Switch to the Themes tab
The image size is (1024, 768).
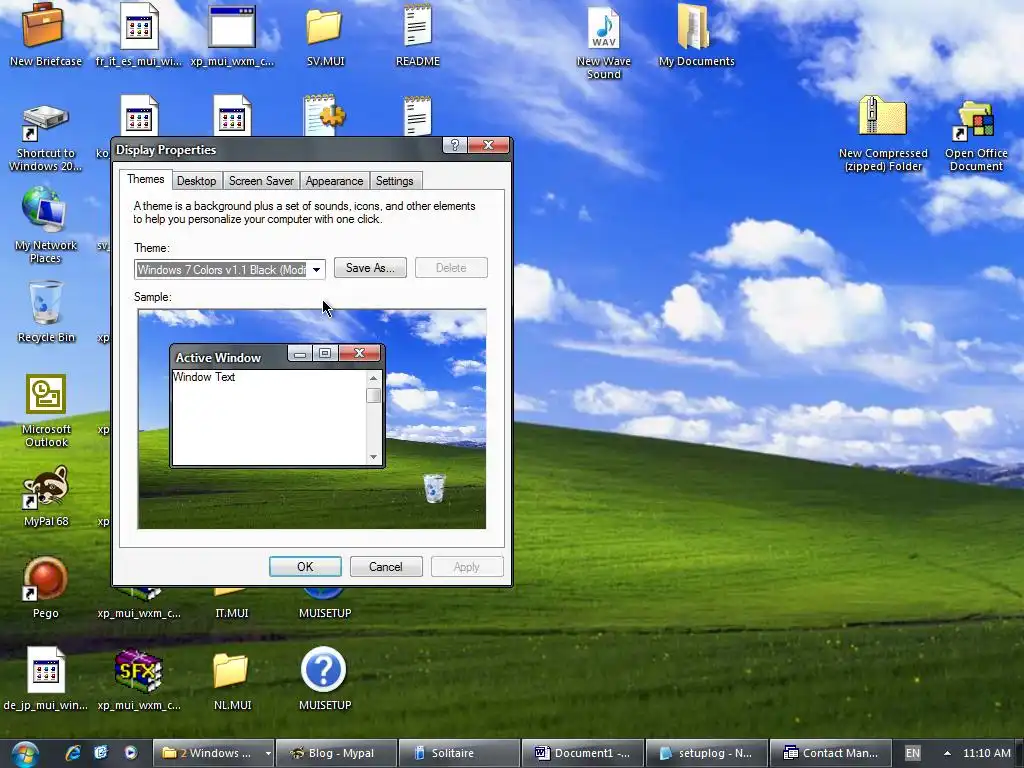(x=146, y=180)
